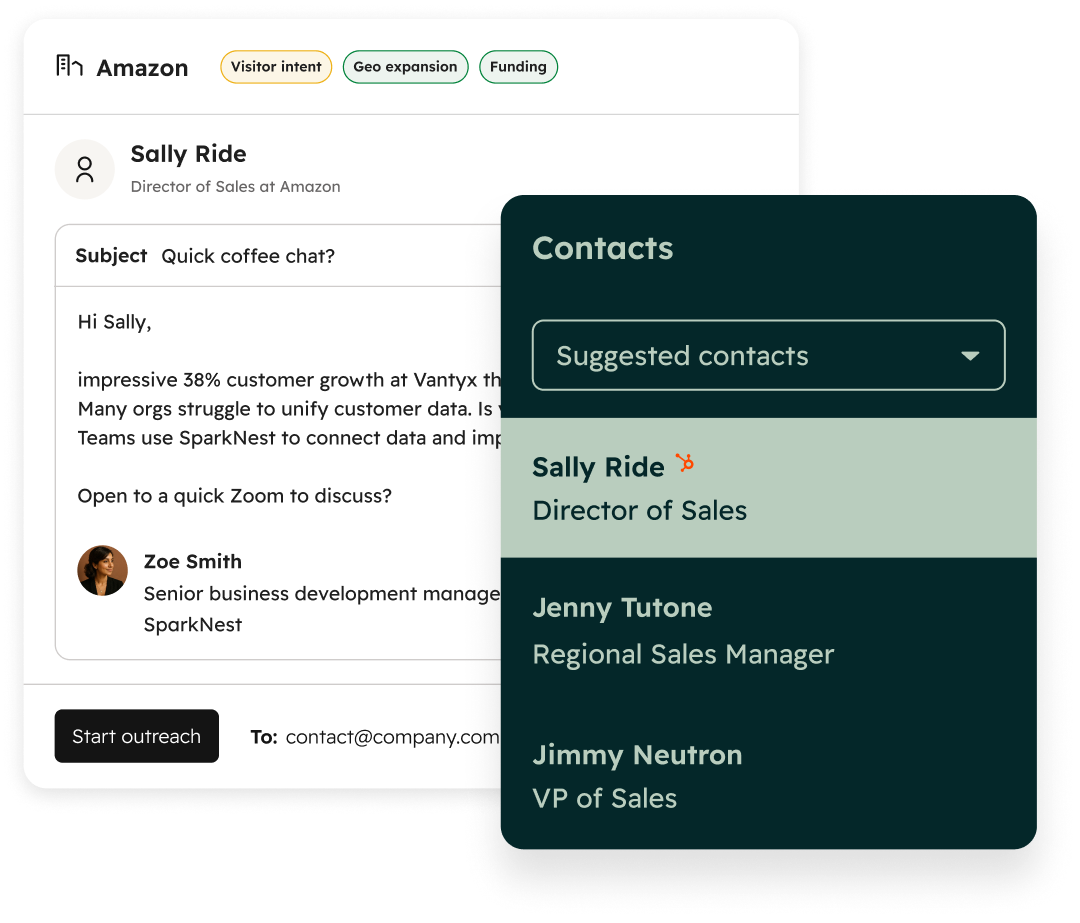Click 'Open to a quick Zoom to discuss?'
This screenshot has width=1080, height=923.
pos(235,496)
